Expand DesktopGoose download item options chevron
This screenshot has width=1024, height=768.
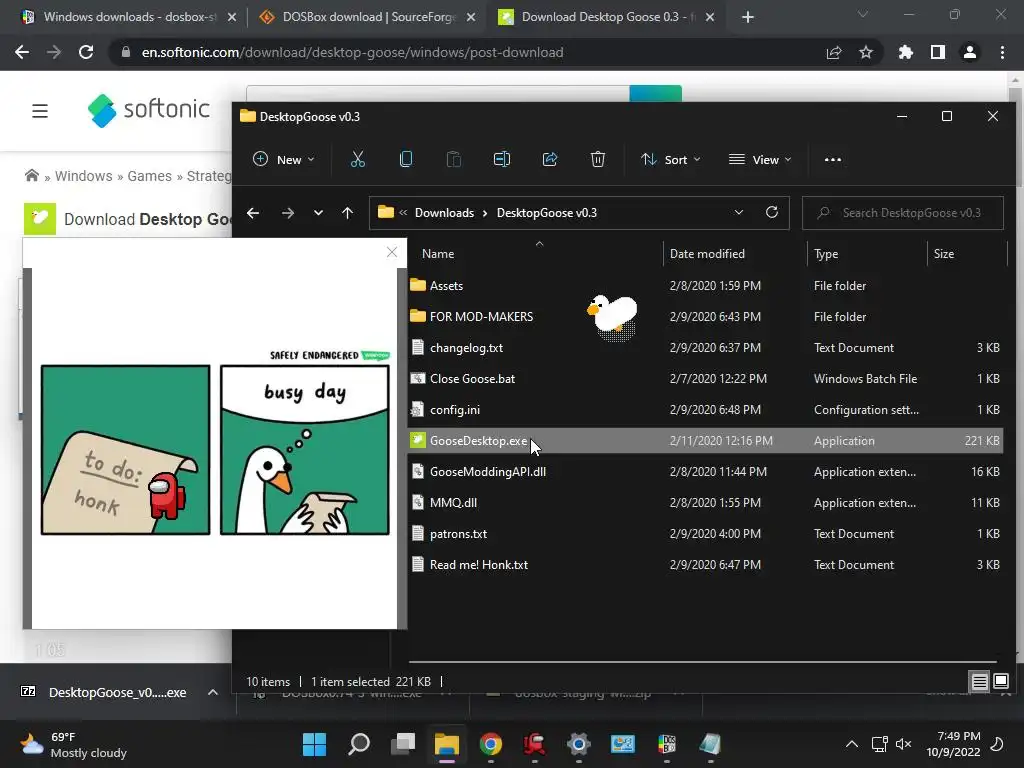pyautogui.click(x=213, y=692)
